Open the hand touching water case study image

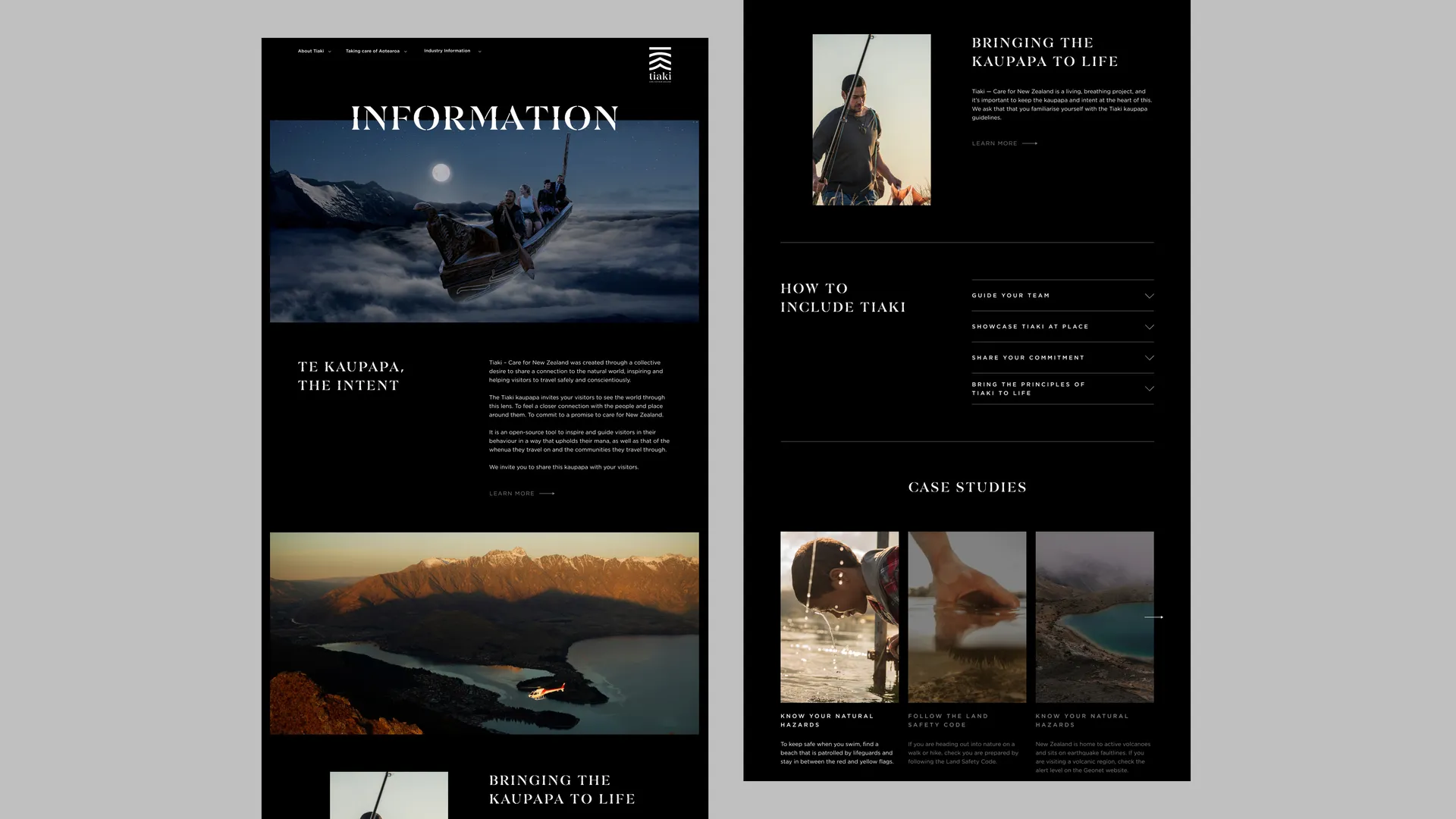pos(967,617)
